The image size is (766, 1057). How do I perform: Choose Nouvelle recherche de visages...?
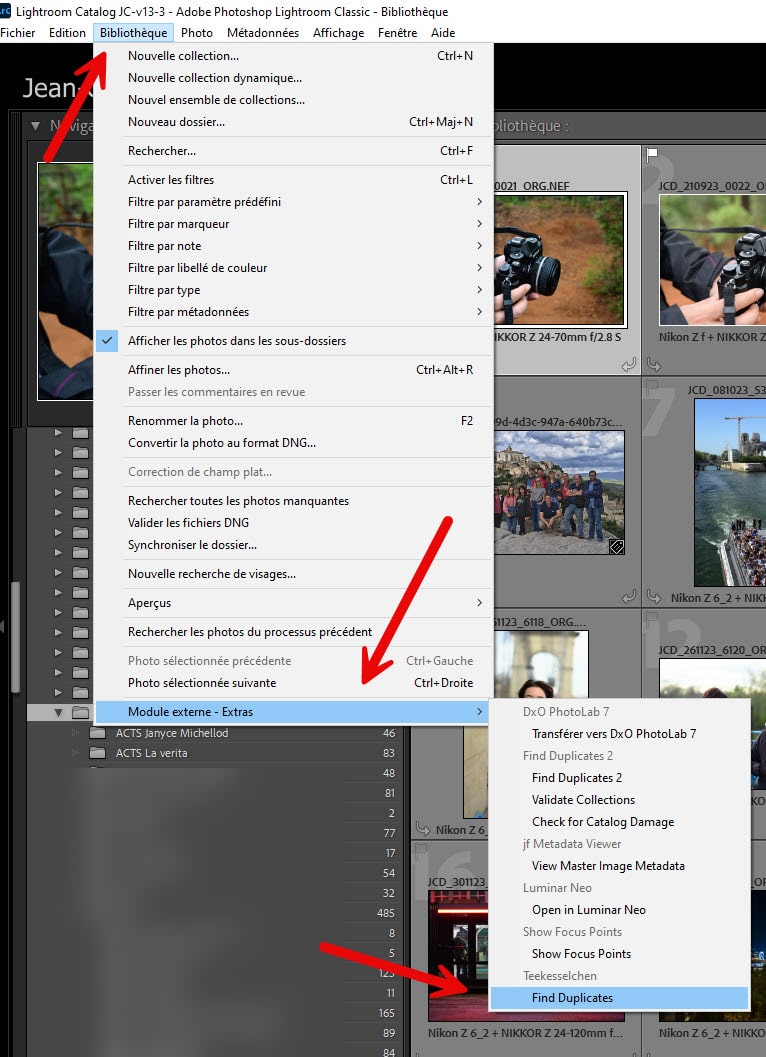tap(293, 574)
